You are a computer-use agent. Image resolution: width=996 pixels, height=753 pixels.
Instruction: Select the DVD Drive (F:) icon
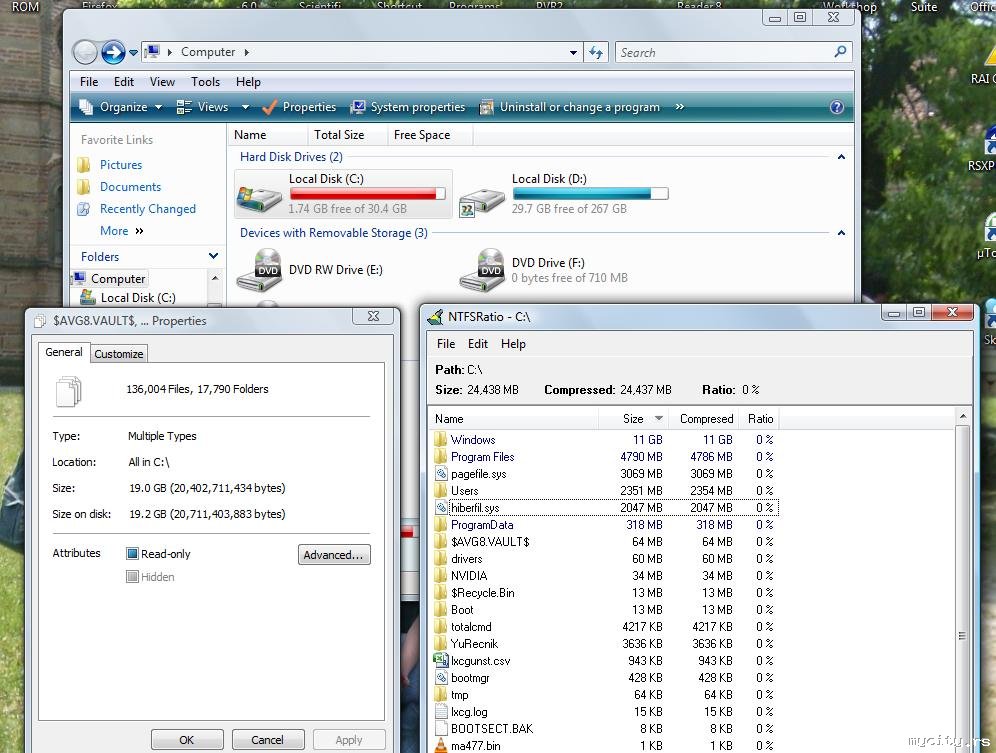pos(482,270)
